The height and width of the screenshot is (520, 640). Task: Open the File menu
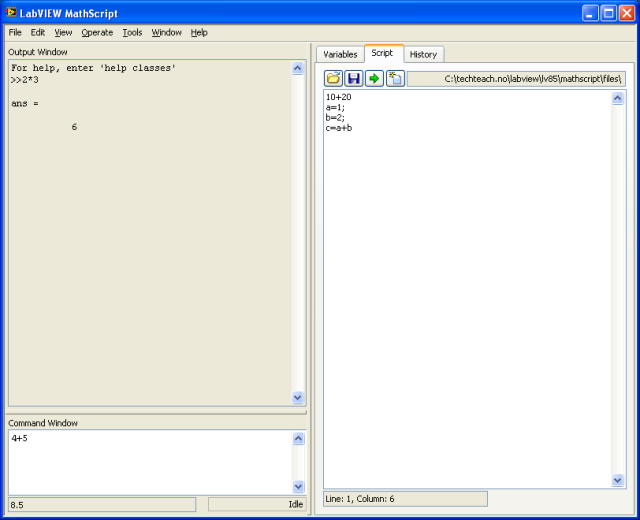[x=15, y=33]
